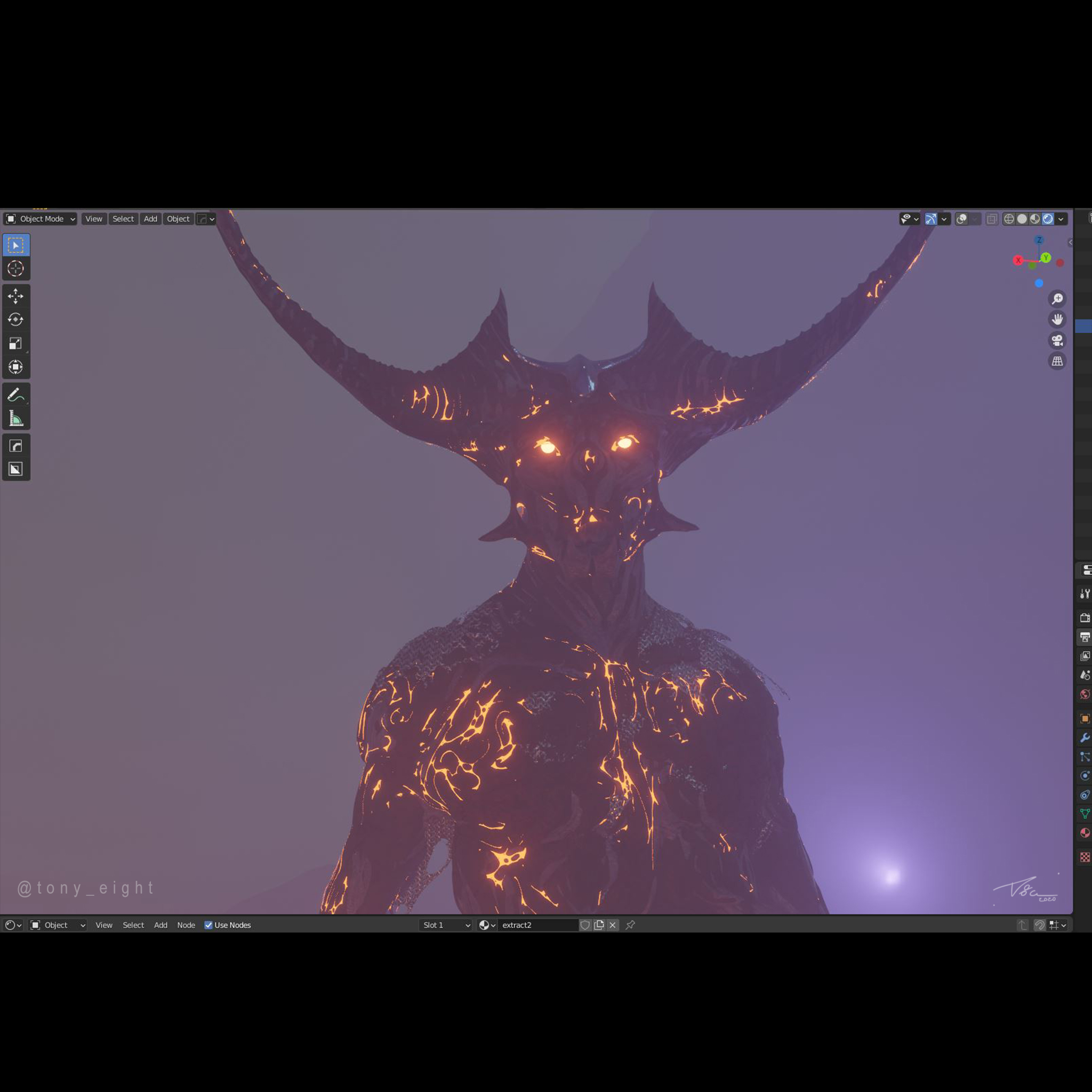
Task: Switch perspective/orthographic with the grid icon
Action: tap(1057, 361)
